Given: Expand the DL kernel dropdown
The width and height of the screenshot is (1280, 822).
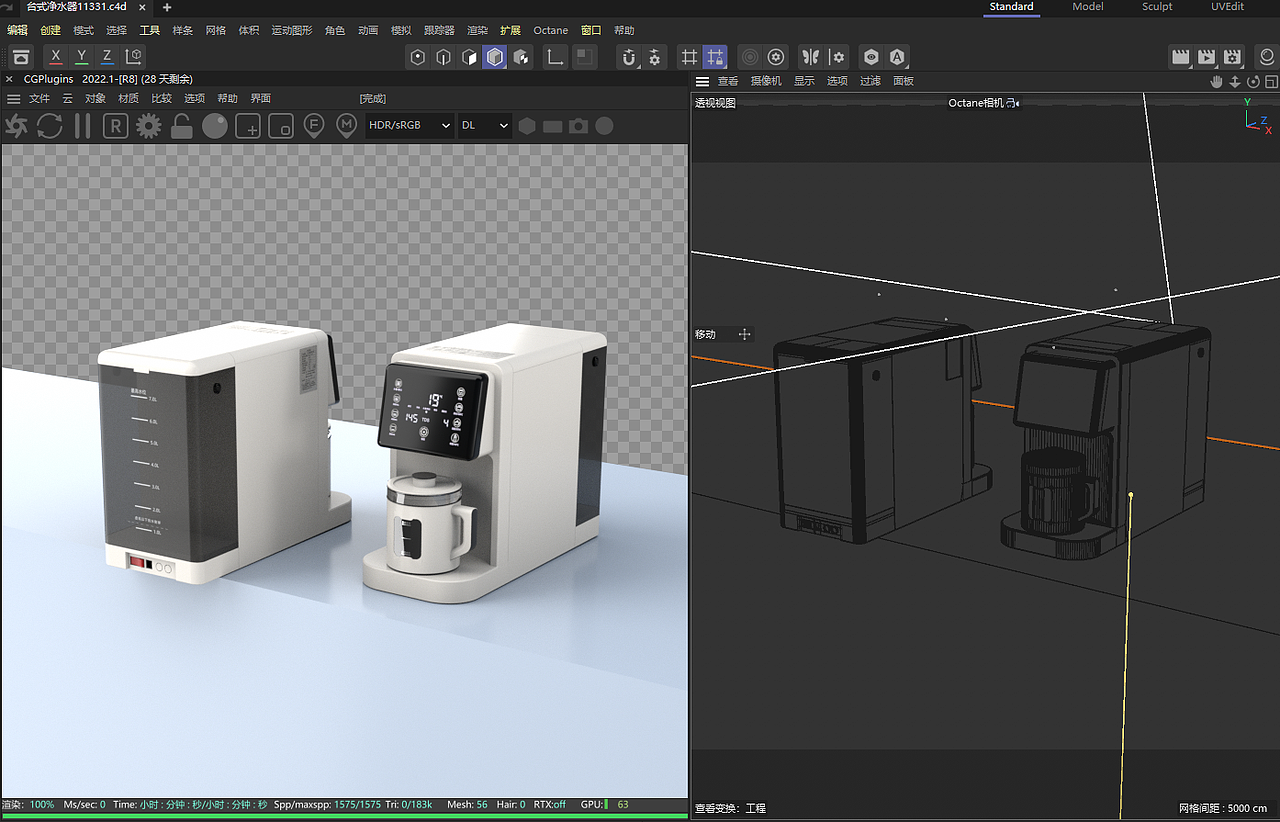Looking at the screenshot, I should click(485, 126).
